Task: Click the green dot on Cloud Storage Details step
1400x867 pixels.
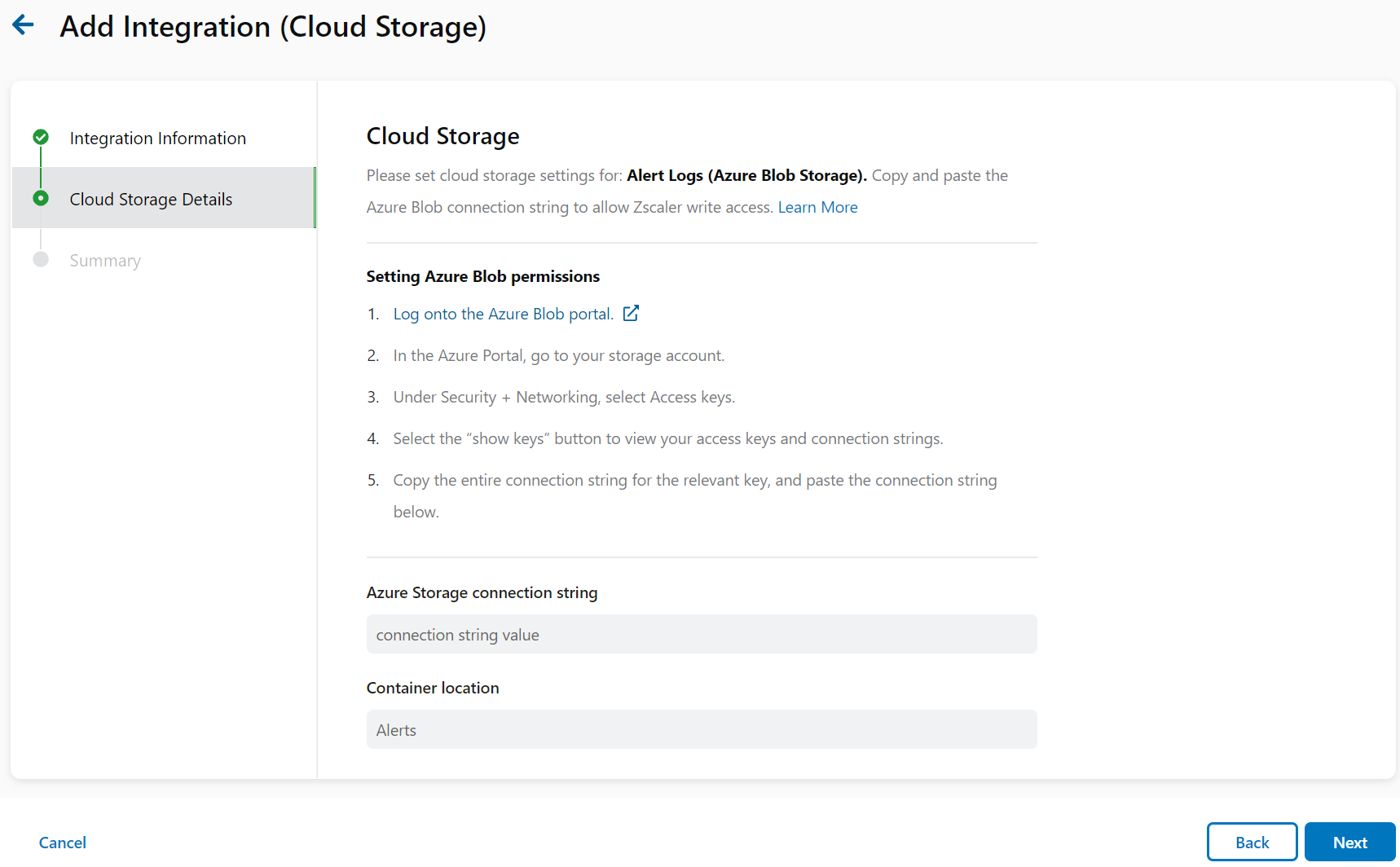Action: [41, 198]
